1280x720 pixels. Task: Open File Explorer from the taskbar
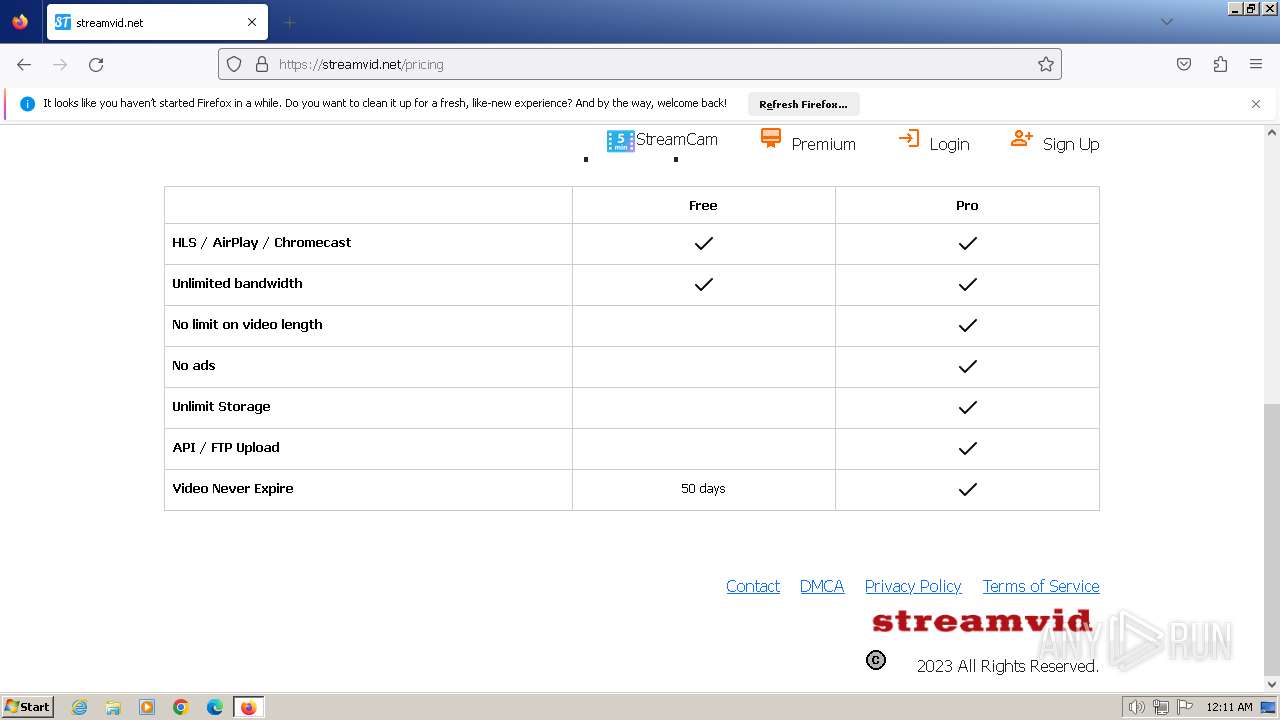(x=113, y=707)
